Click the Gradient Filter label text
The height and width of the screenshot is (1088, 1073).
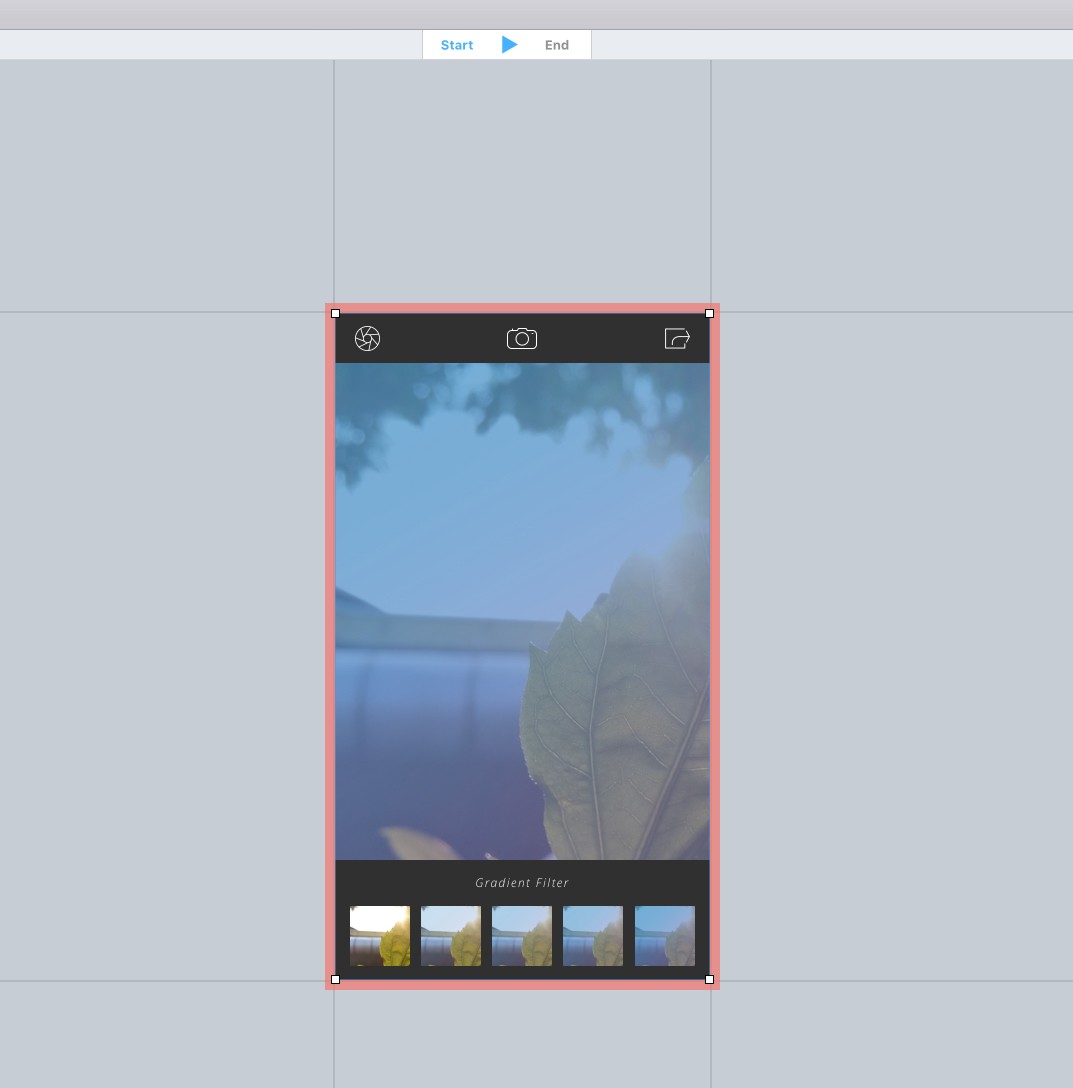522,883
